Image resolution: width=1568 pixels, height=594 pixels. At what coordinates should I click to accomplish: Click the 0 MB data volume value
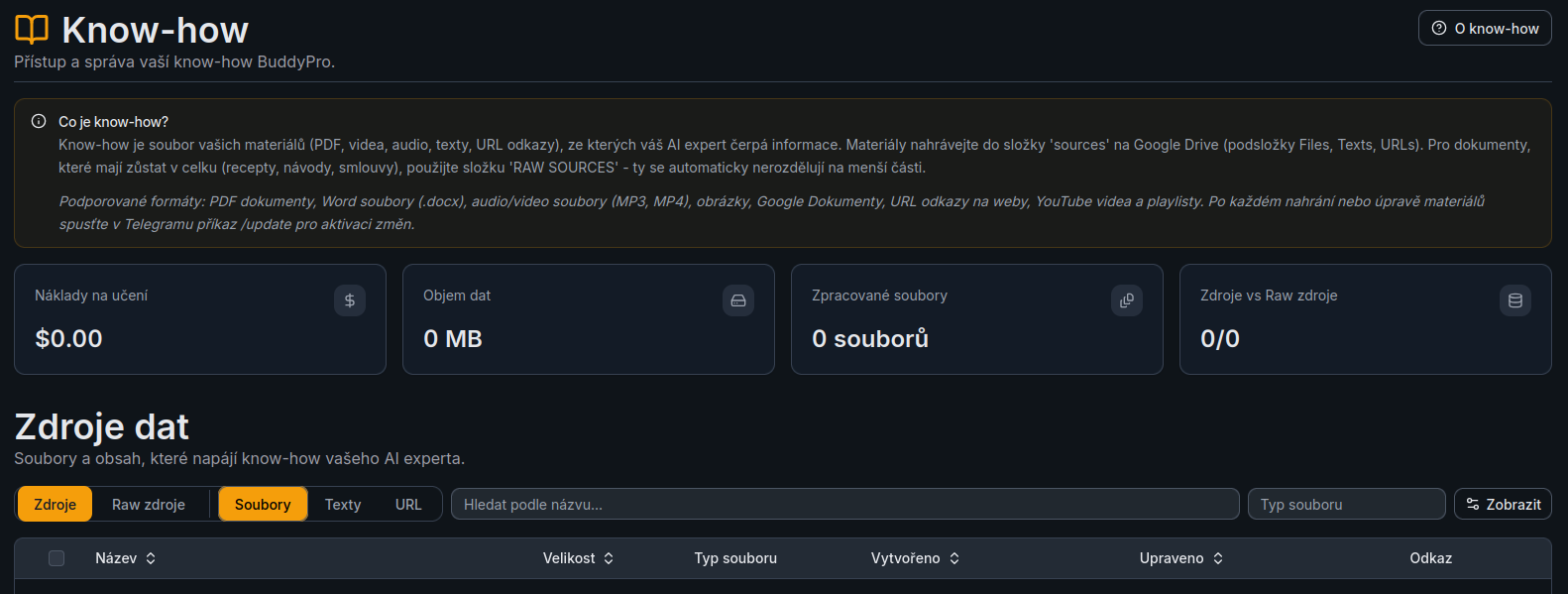(x=452, y=338)
